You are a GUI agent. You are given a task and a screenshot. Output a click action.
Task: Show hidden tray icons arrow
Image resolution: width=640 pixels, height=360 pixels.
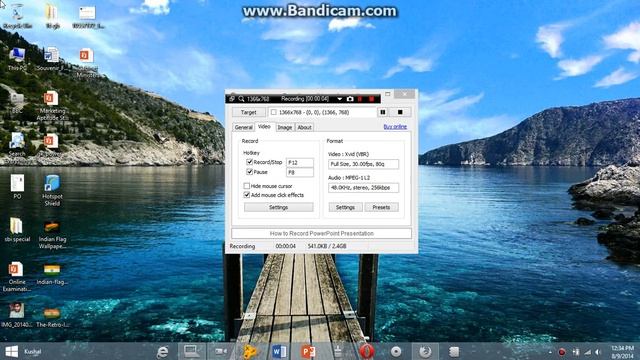[x=550, y=352]
